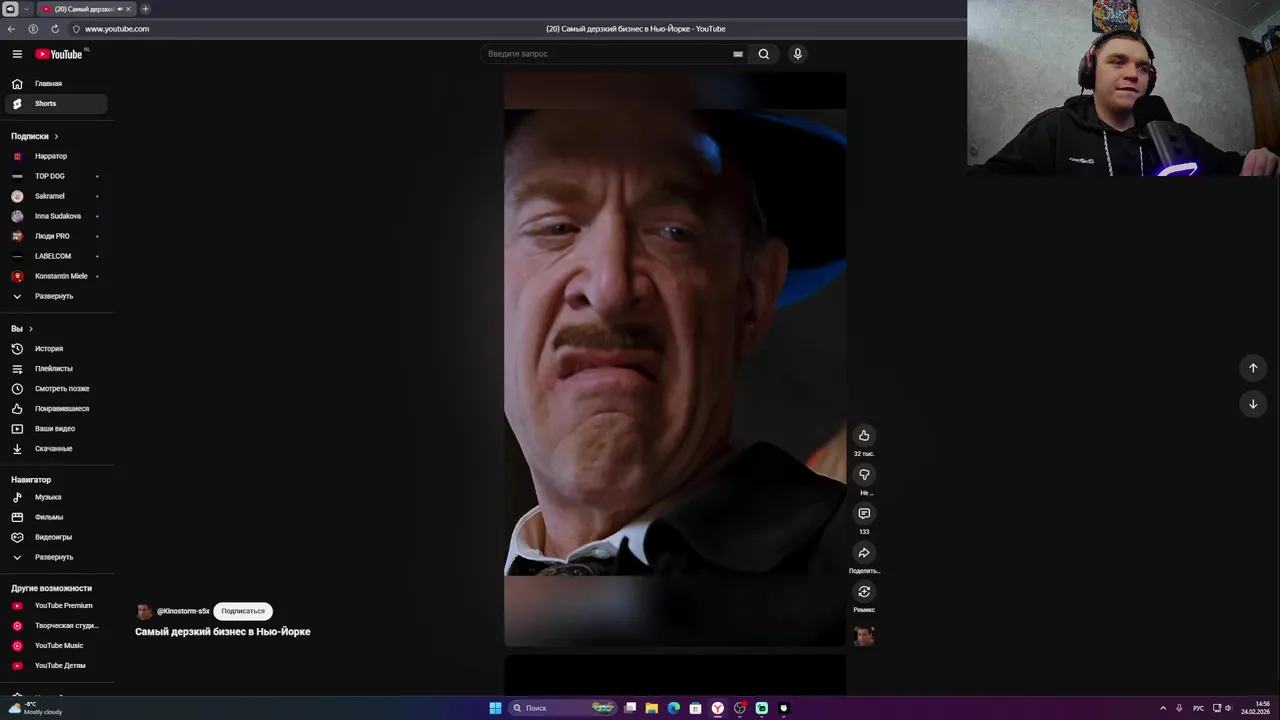Screen dimensions: 1280x720
Task: Pause the playing Short video
Action: click(x=675, y=360)
